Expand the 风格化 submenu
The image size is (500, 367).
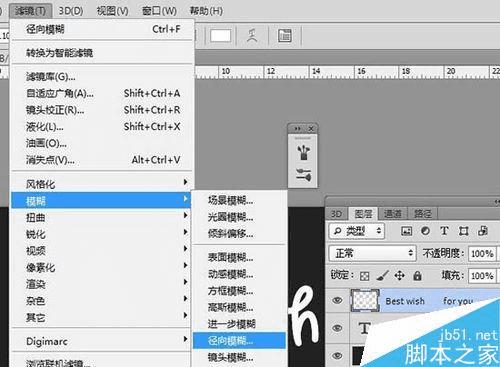(x=102, y=184)
